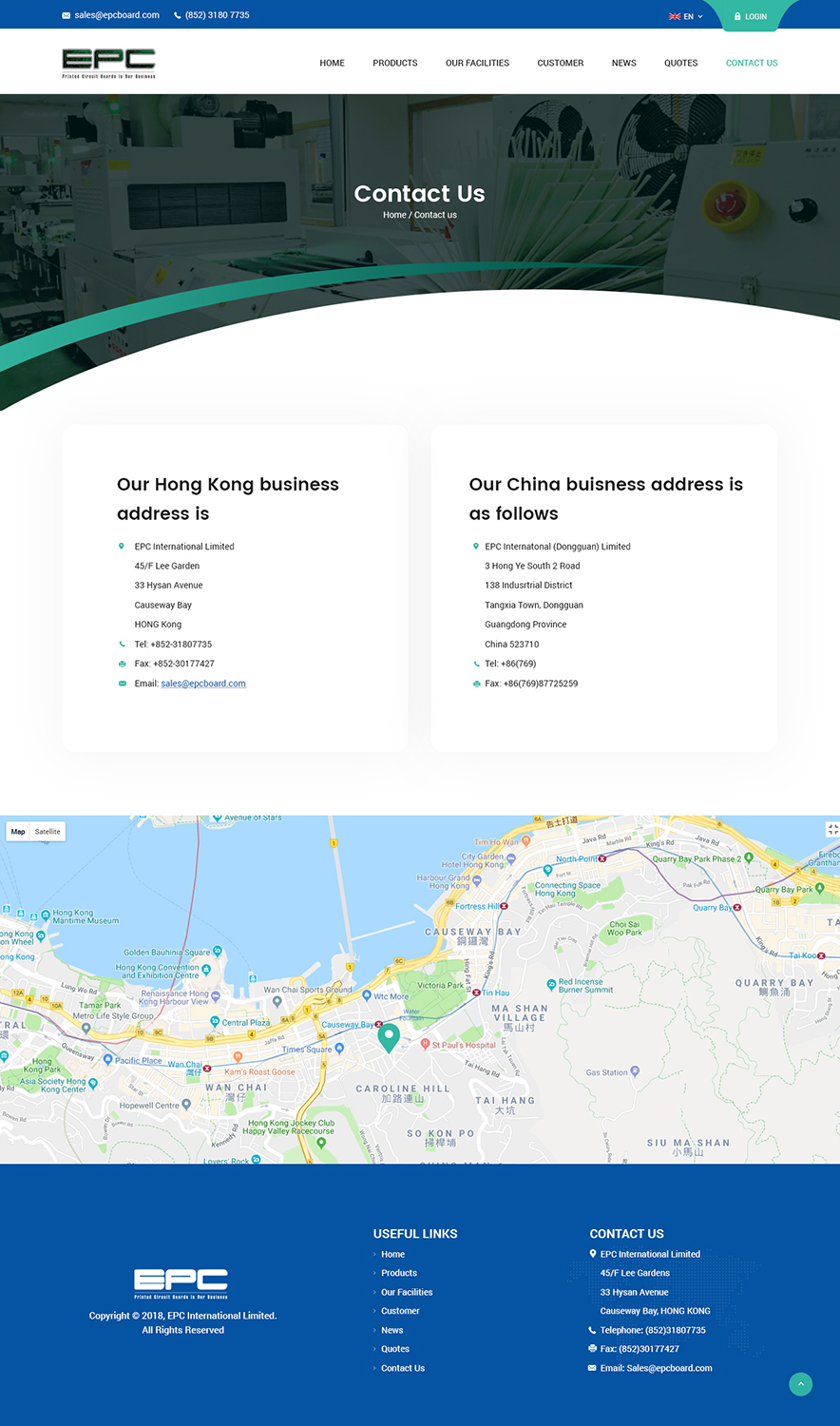Click footer phone icon beside Telephone

(x=593, y=1330)
